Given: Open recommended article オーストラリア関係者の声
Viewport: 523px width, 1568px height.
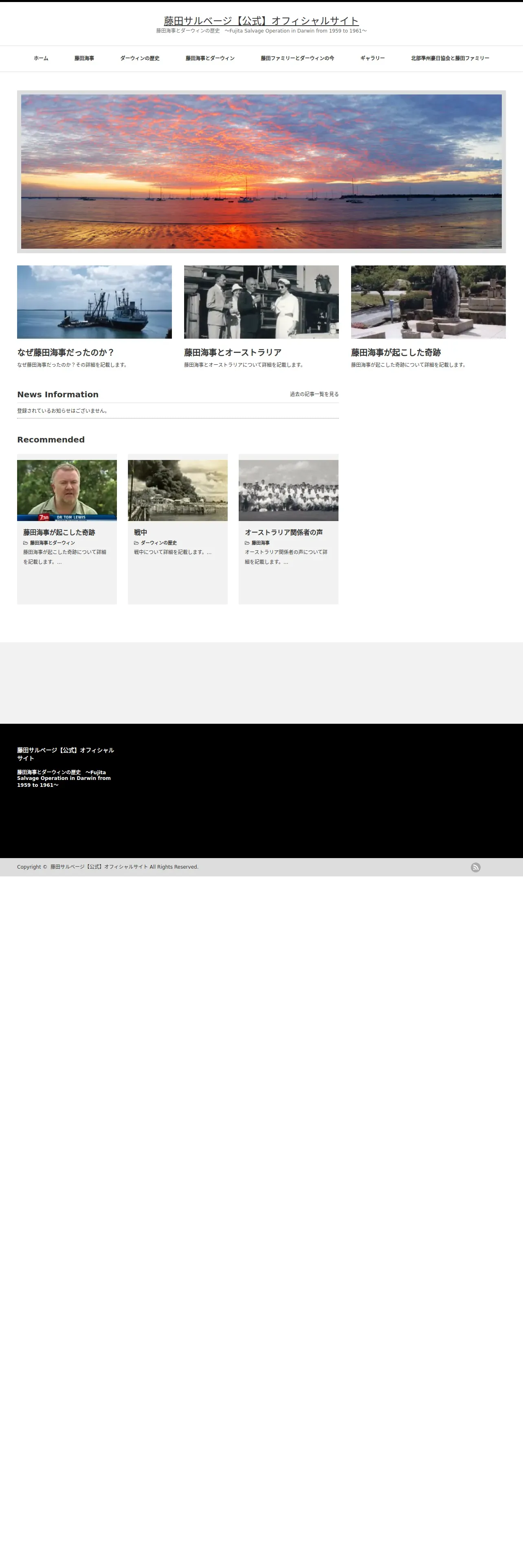Looking at the screenshot, I should point(284,532).
